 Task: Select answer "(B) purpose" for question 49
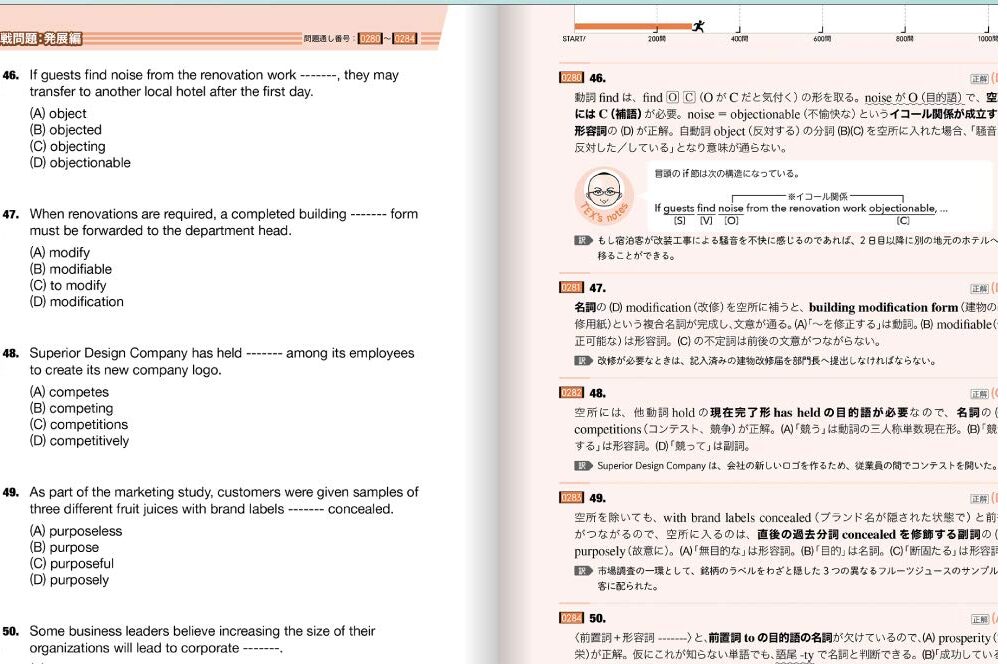coord(64,548)
